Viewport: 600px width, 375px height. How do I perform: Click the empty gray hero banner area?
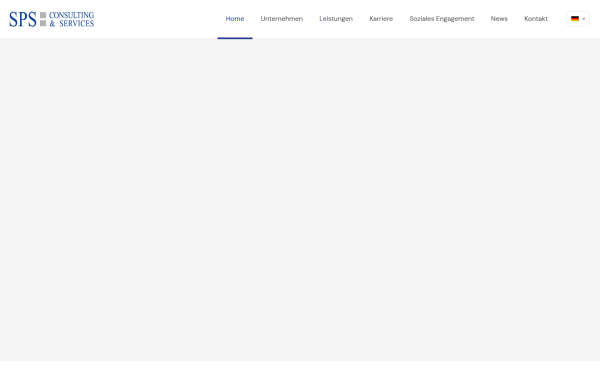click(300, 199)
